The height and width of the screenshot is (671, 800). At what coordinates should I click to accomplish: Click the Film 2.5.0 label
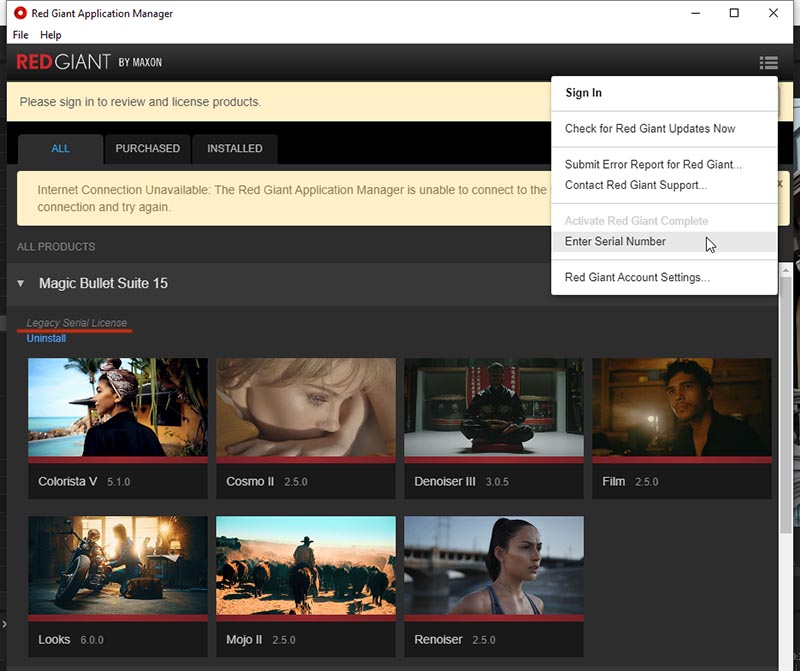[630, 482]
